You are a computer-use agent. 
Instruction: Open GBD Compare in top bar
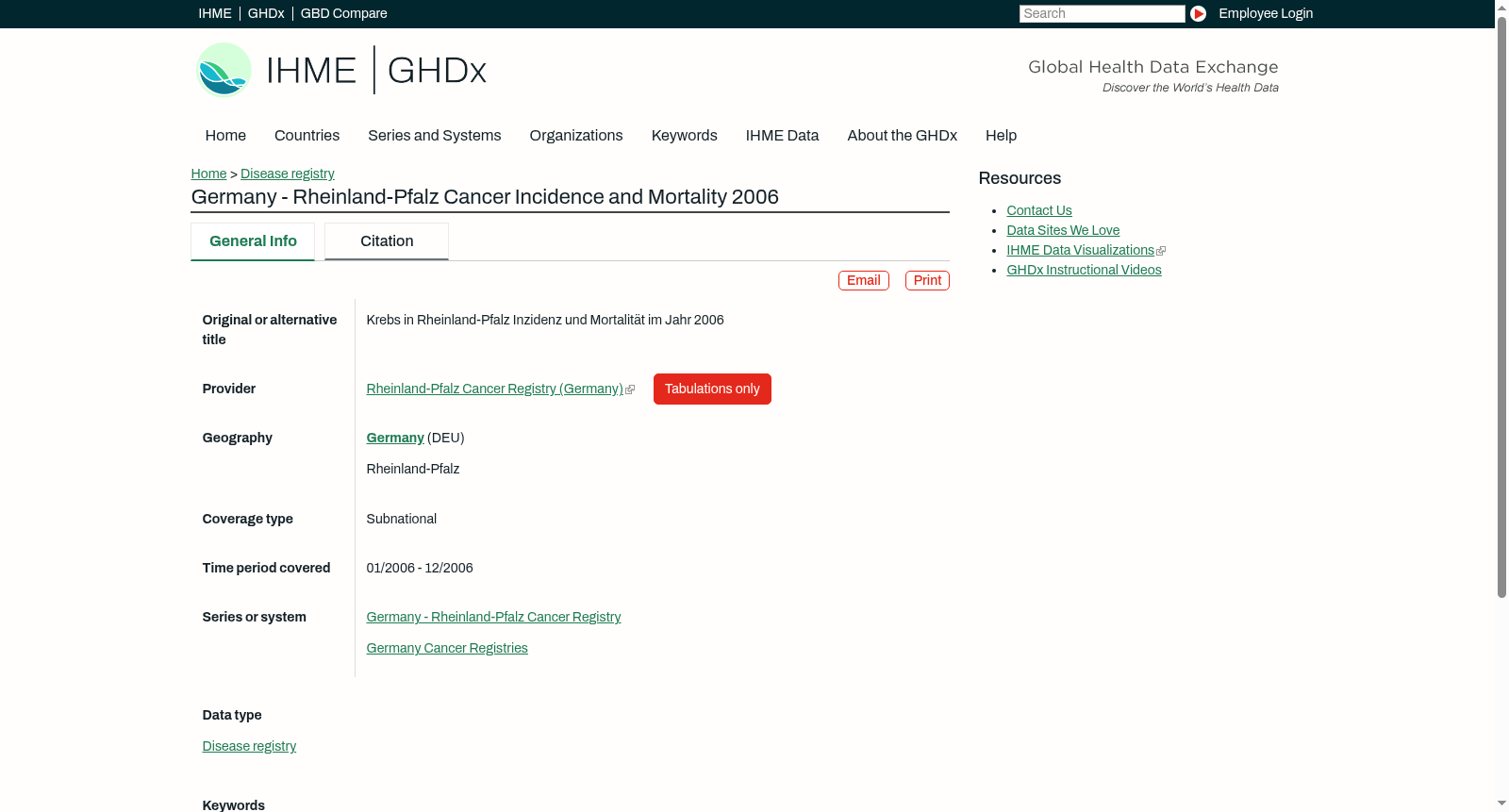(344, 13)
